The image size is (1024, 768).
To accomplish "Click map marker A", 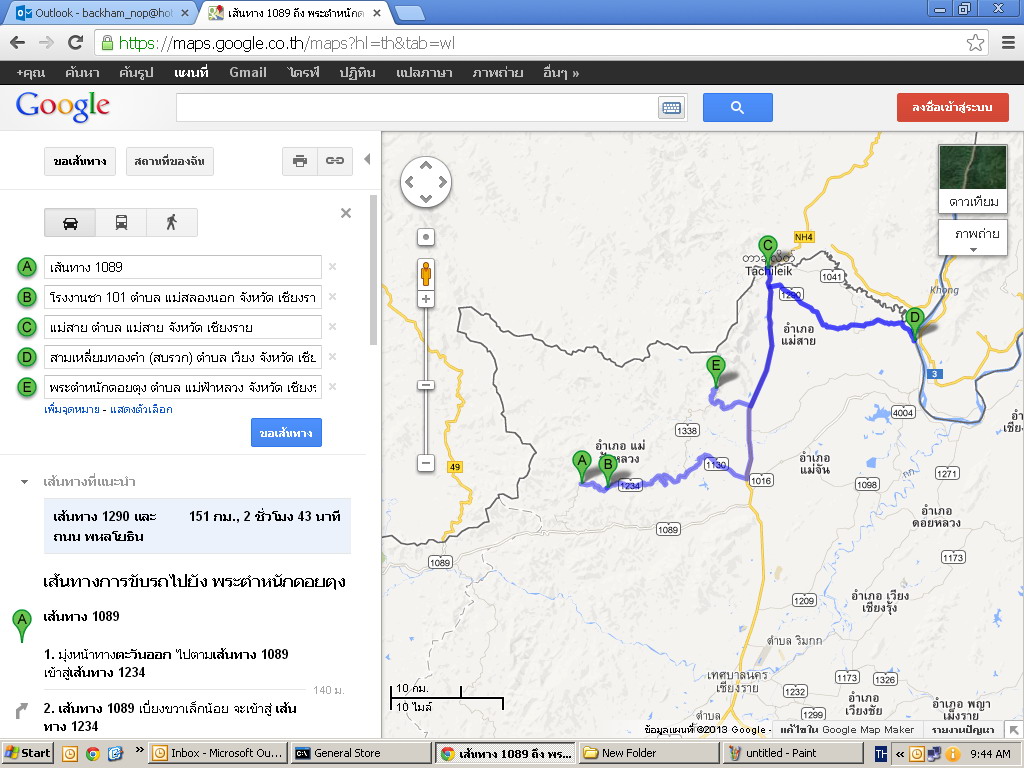I will 581,466.
